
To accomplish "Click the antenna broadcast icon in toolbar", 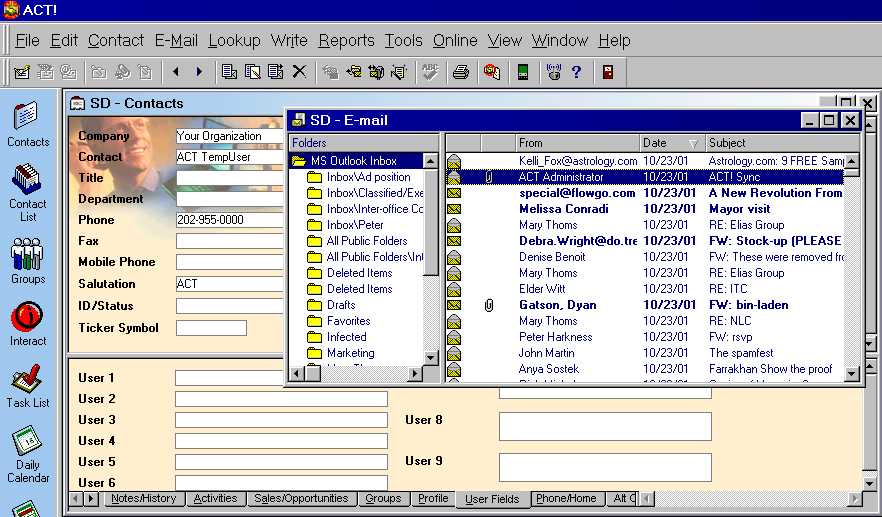I will [554, 72].
